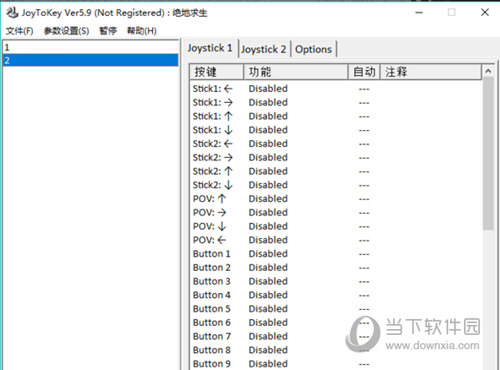Click the JoyToKey app icon in title bar
500x370 pixels.
point(12,13)
